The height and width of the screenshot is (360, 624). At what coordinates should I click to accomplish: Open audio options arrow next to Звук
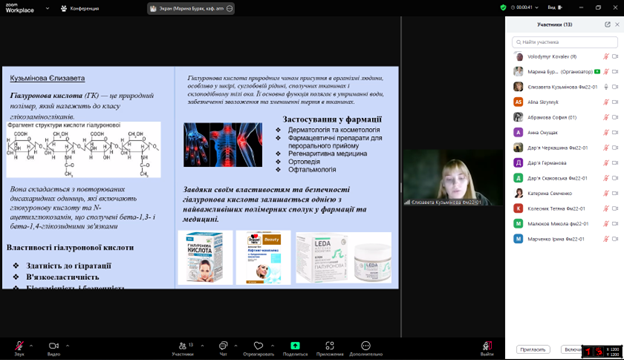coord(31,346)
